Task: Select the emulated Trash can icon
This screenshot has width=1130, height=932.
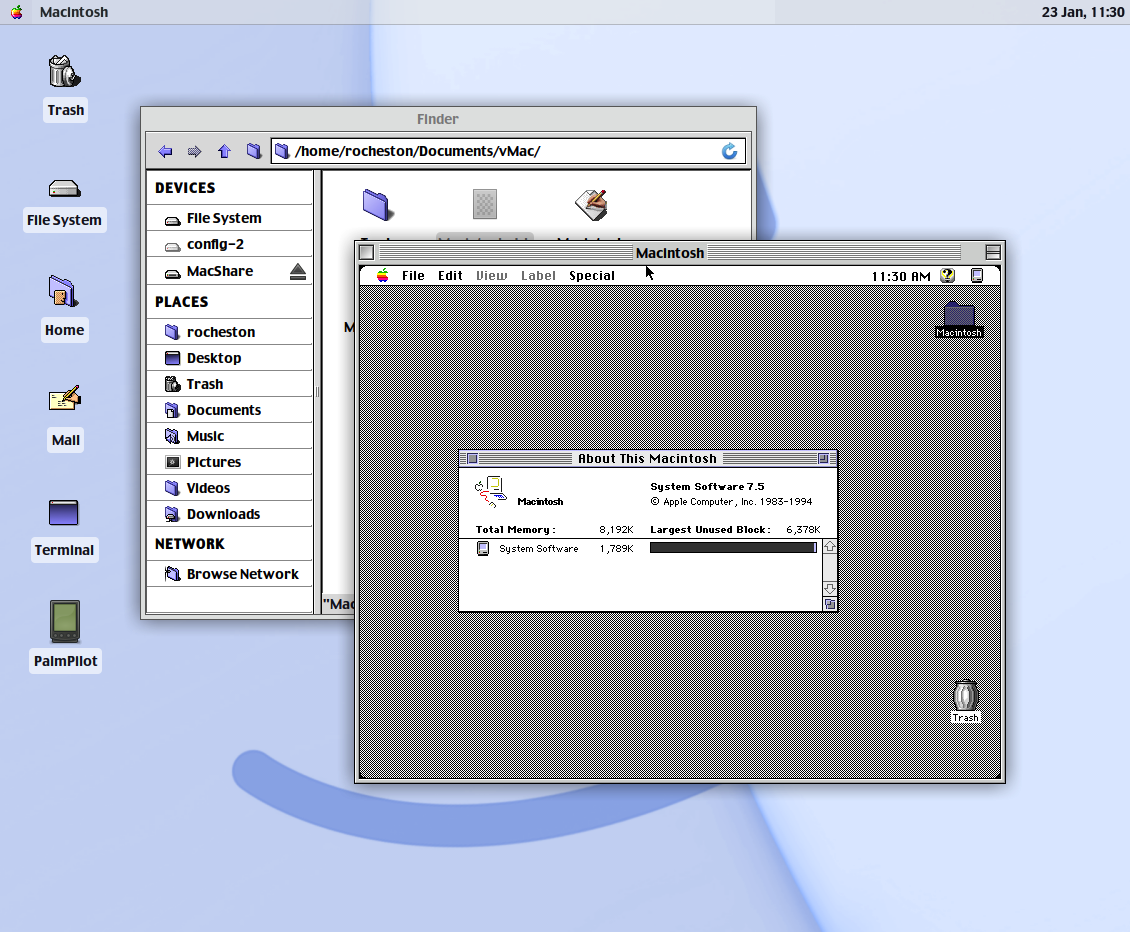Action: tap(966, 696)
